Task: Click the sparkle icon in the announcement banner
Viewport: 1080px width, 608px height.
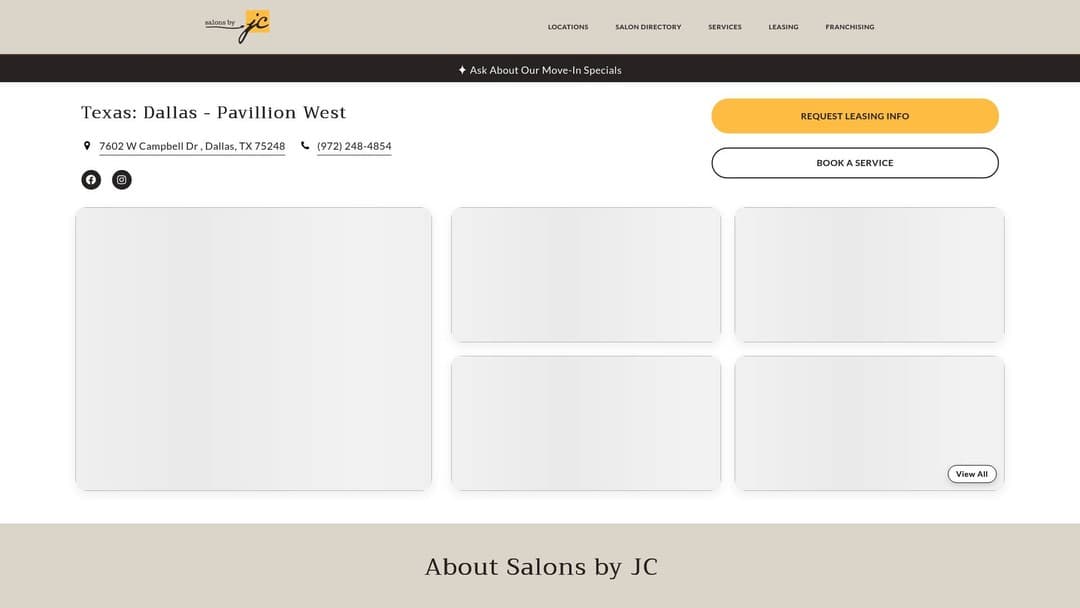Action: (x=462, y=70)
